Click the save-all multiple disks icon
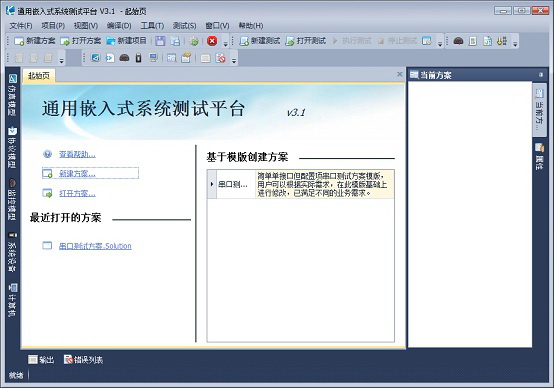554x388 pixels. coord(175,41)
